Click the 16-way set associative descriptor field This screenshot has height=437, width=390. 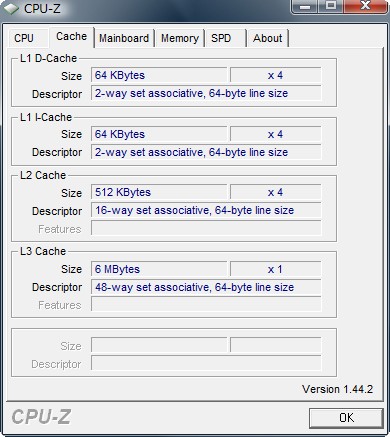pyautogui.click(x=206, y=210)
